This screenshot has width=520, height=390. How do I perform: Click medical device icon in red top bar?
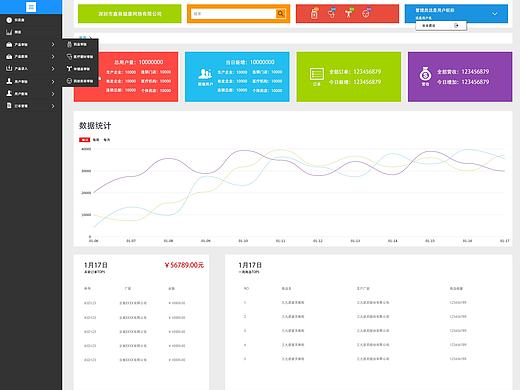tap(332, 13)
